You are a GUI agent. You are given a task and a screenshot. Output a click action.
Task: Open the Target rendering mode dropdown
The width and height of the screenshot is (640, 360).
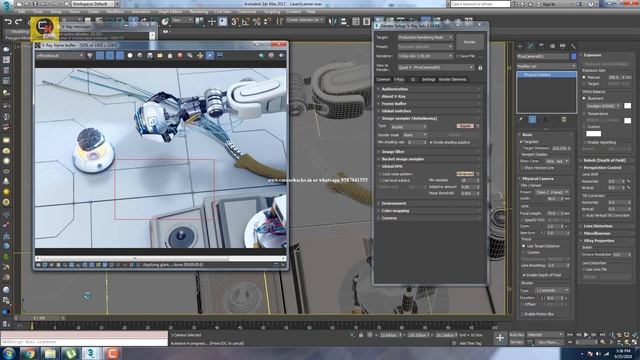[425, 37]
